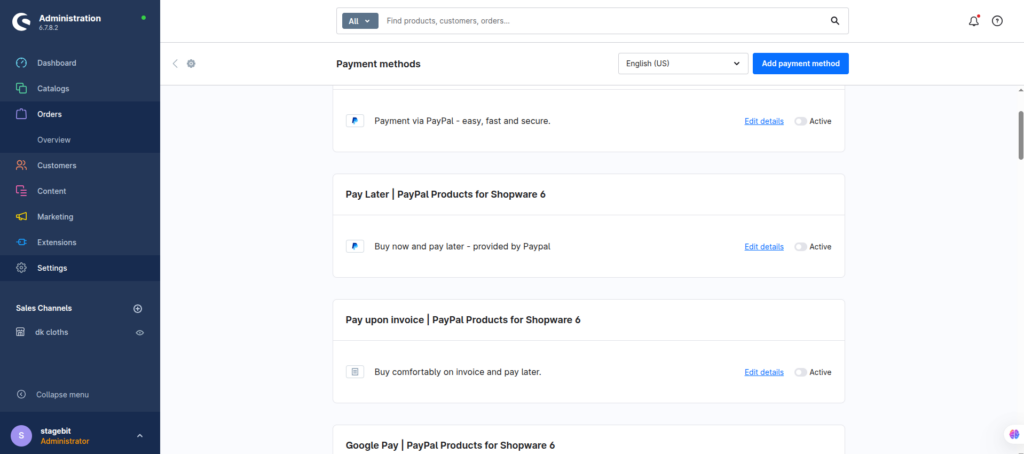1024x454 pixels.
Task: Click Pay upon invoice | PayPal Products heading
Action: point(463,319)
